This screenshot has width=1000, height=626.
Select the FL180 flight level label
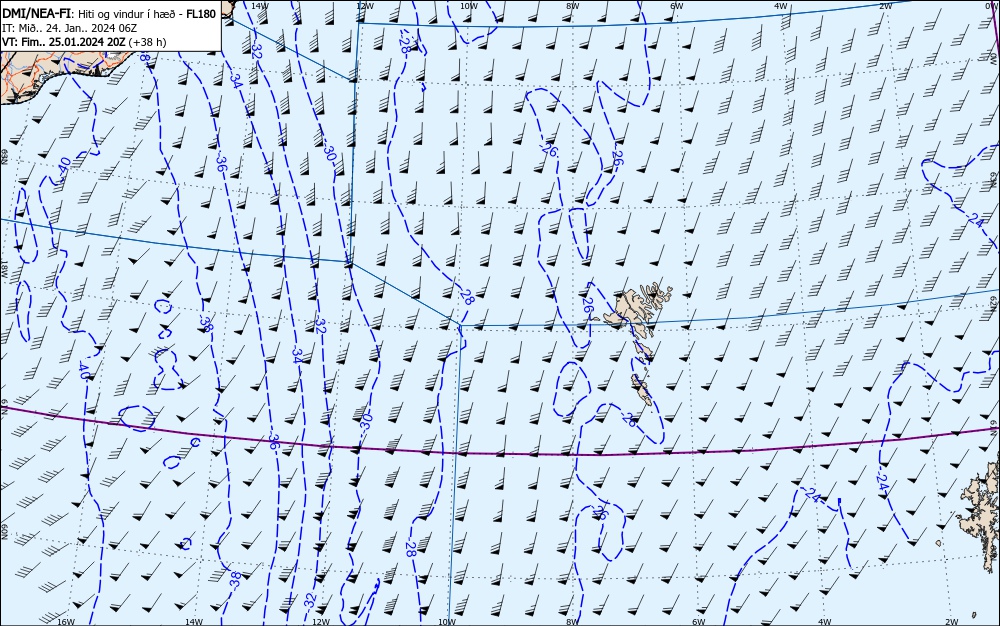pos(201,13)
